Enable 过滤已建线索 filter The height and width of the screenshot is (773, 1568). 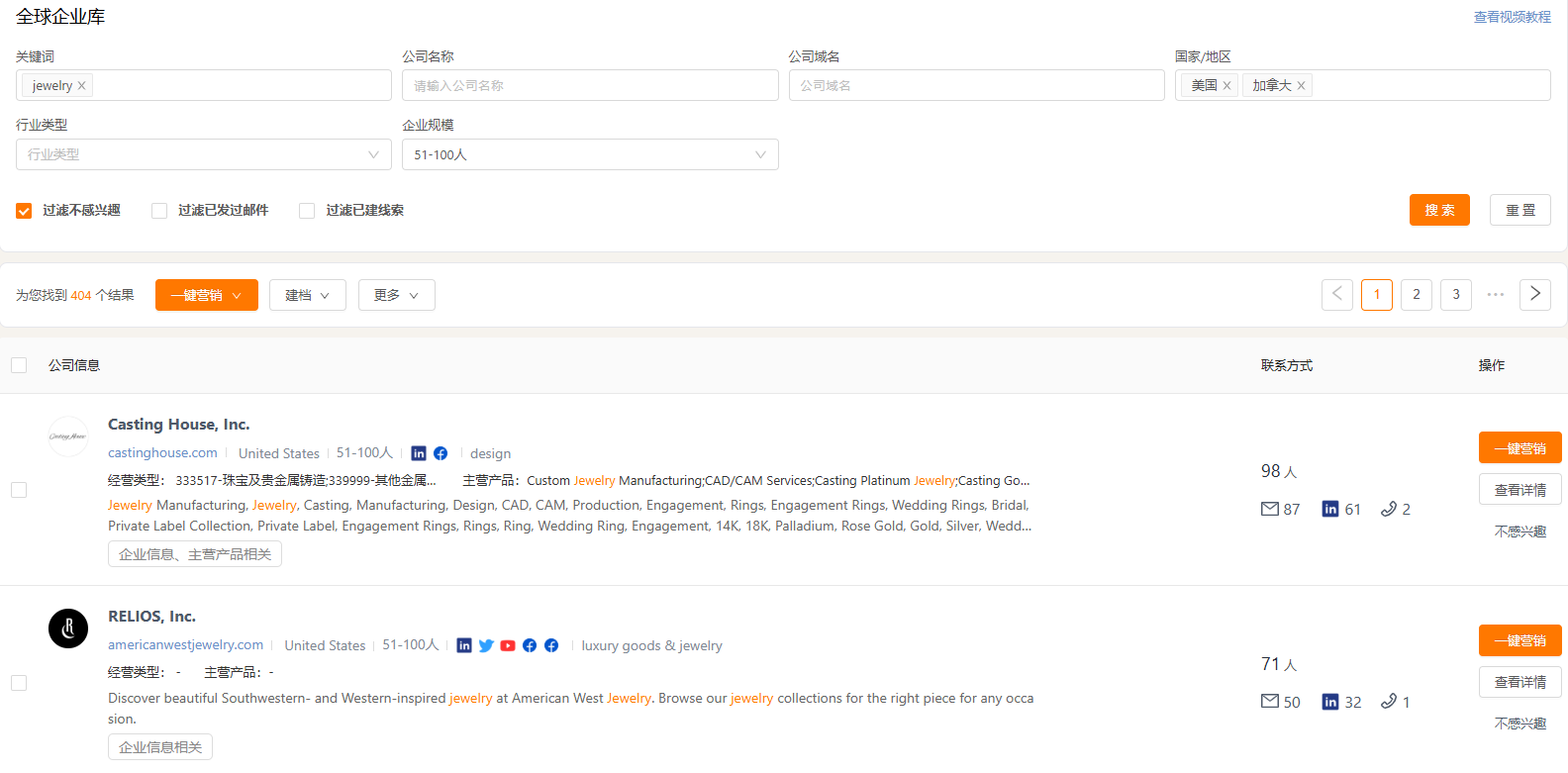[x=307, y=211]
